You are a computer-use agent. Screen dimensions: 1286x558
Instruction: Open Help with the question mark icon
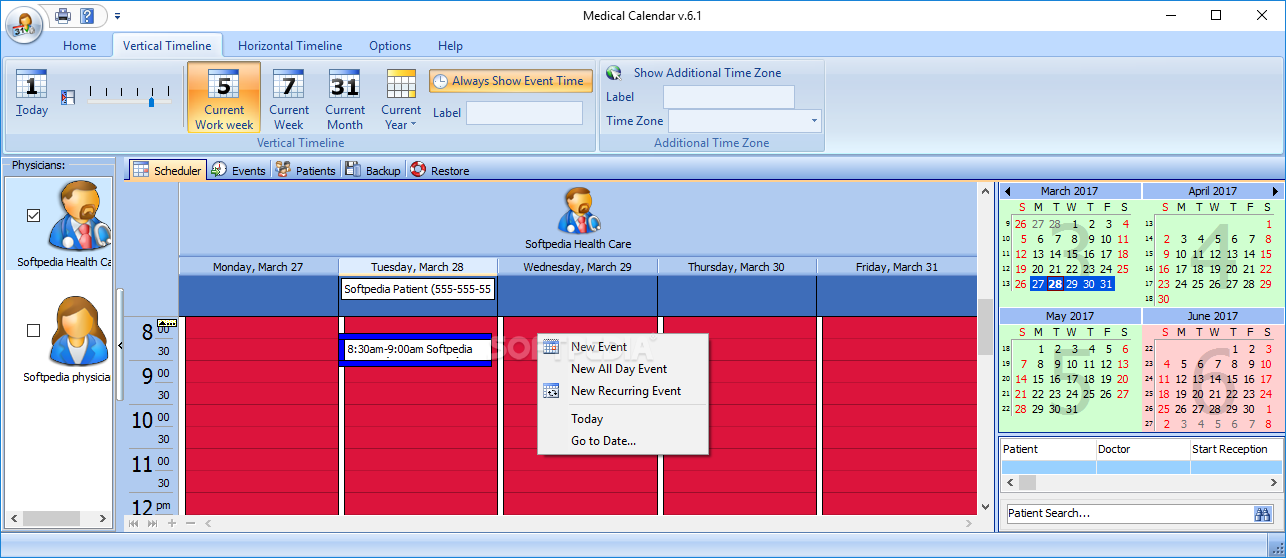[x=88, y=15]
